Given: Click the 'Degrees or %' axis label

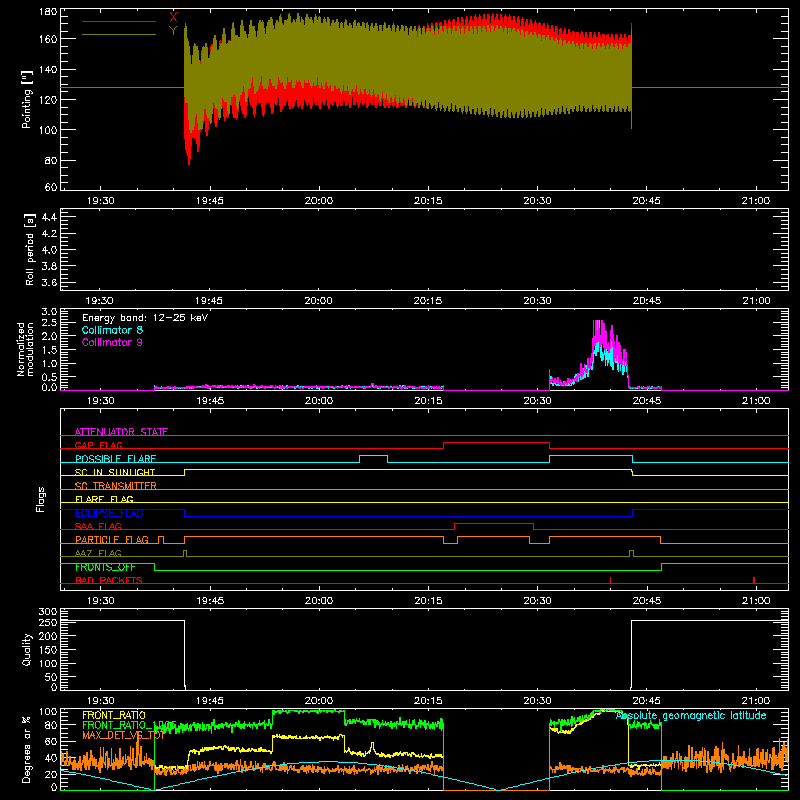Looking at the screenshot, I should [x=26, y=749].
